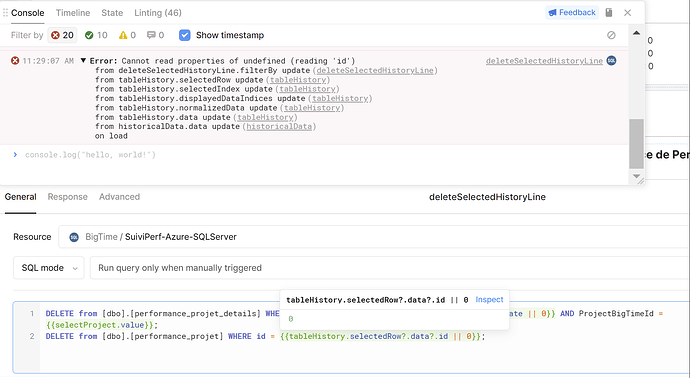Click the tableHistory.selectedRow?.data?.id expression in line 2
Screen dimensions: 690x378
point(382,336)
